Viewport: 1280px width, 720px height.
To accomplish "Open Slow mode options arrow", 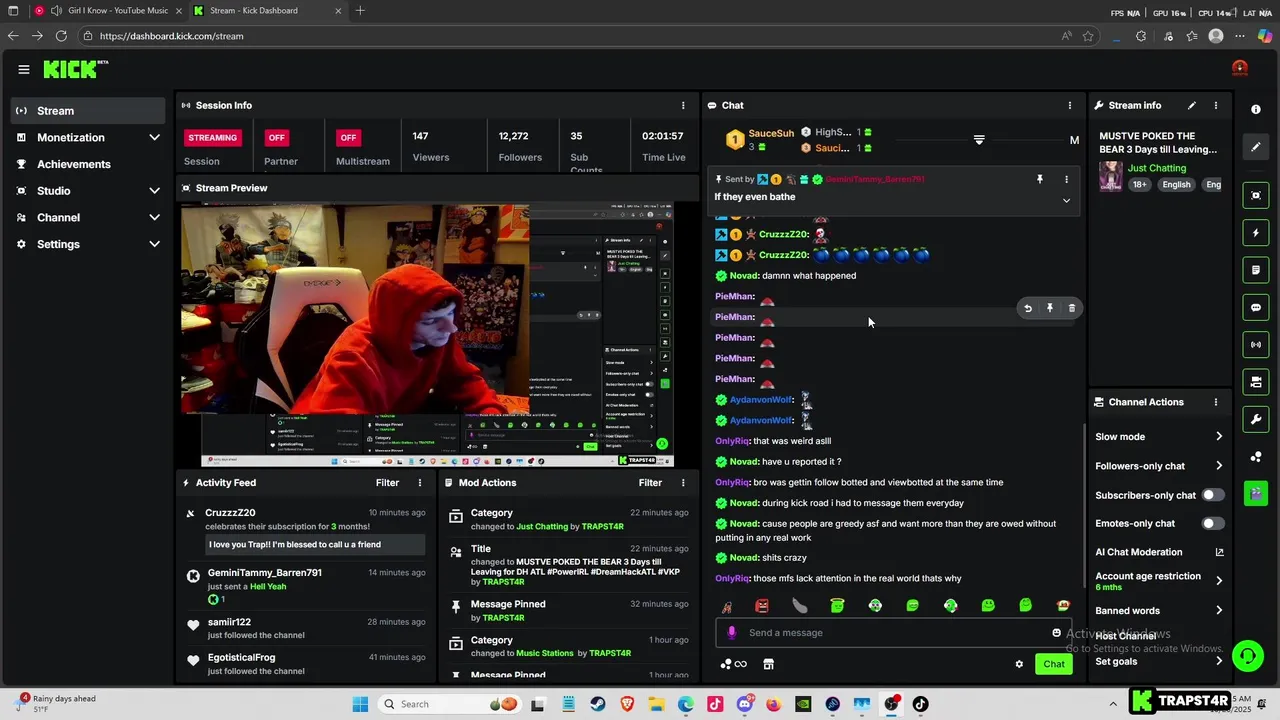I will [x=1219, y=436].
